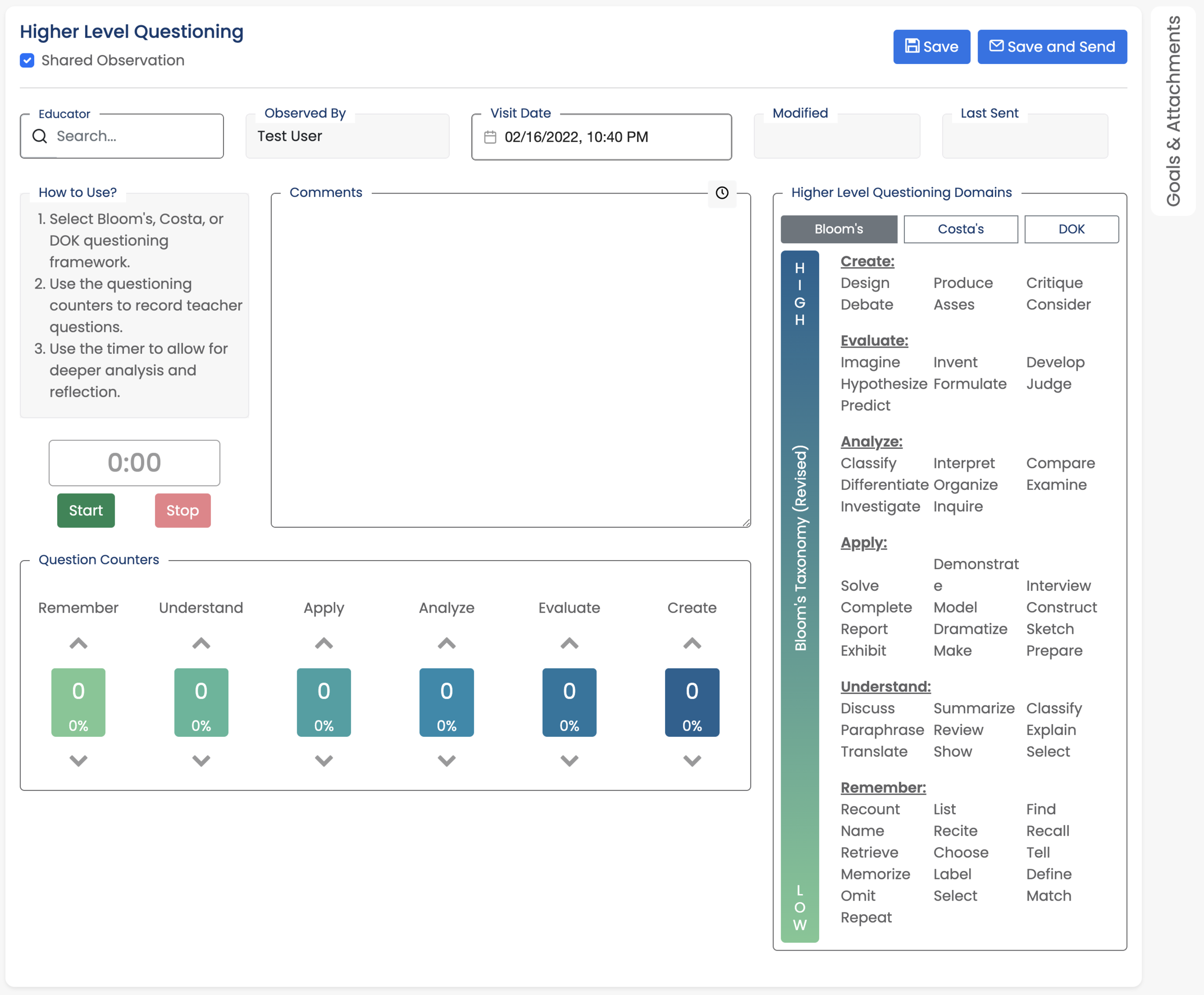The height and width of the screenshot is (995, 1204).
Task: Click the clock timestamp icon above Comments
Action: click(x=721, y=193)
